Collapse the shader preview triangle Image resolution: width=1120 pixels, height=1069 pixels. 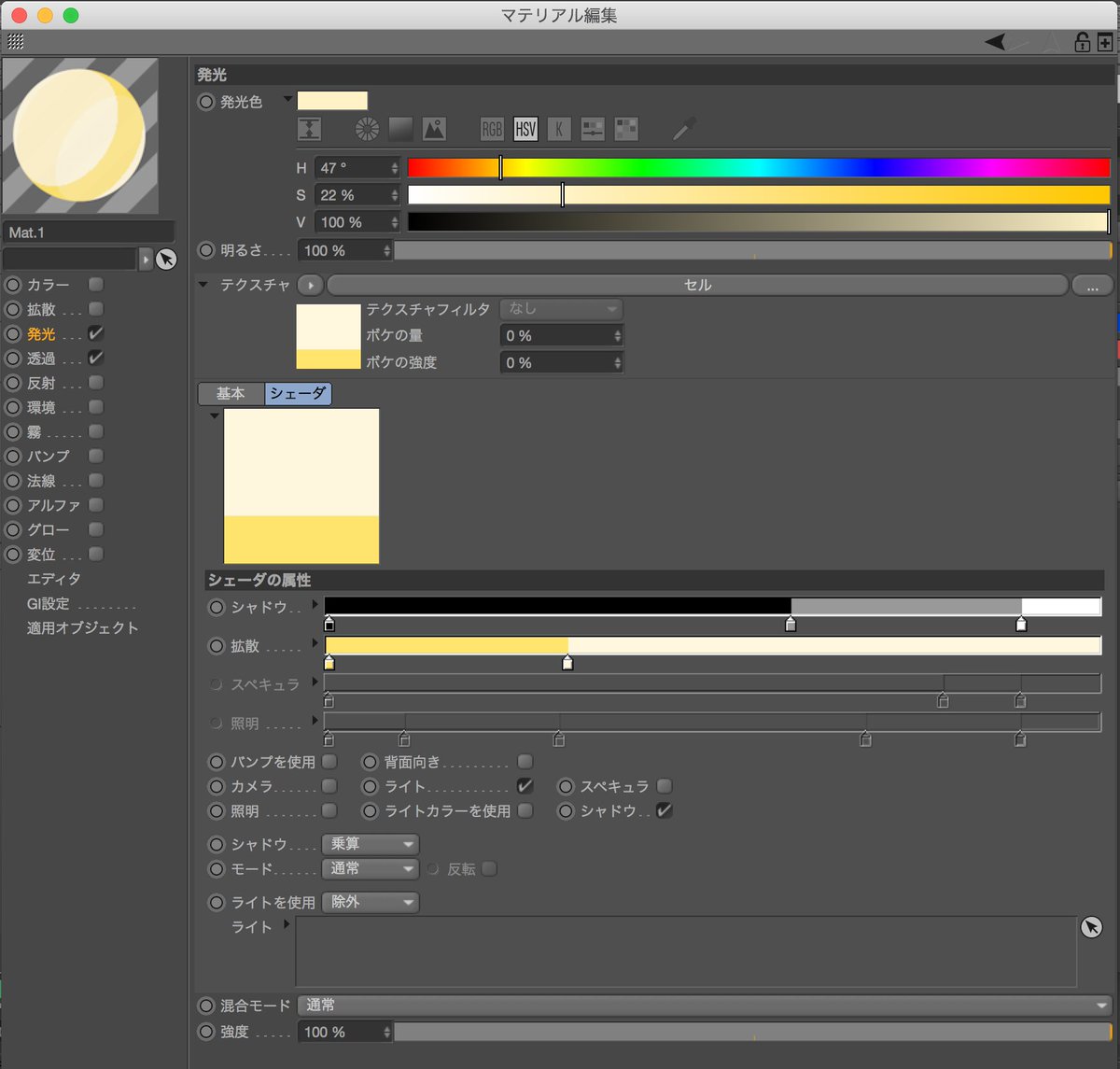[x=215, y=416]
